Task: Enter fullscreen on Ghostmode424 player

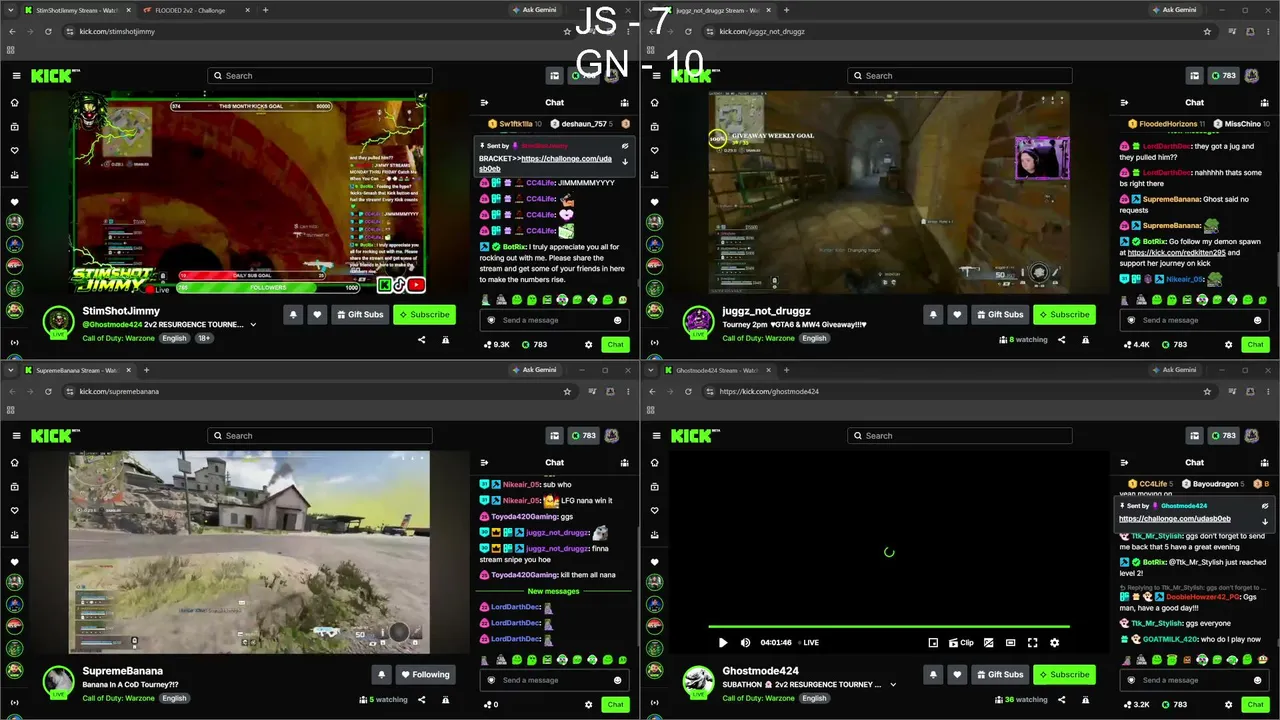Action: coord(1032,643)
